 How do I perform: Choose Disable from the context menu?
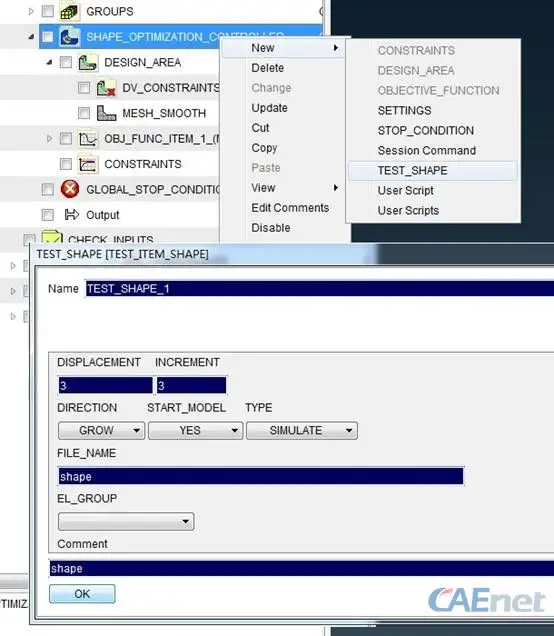click(271, 228)
